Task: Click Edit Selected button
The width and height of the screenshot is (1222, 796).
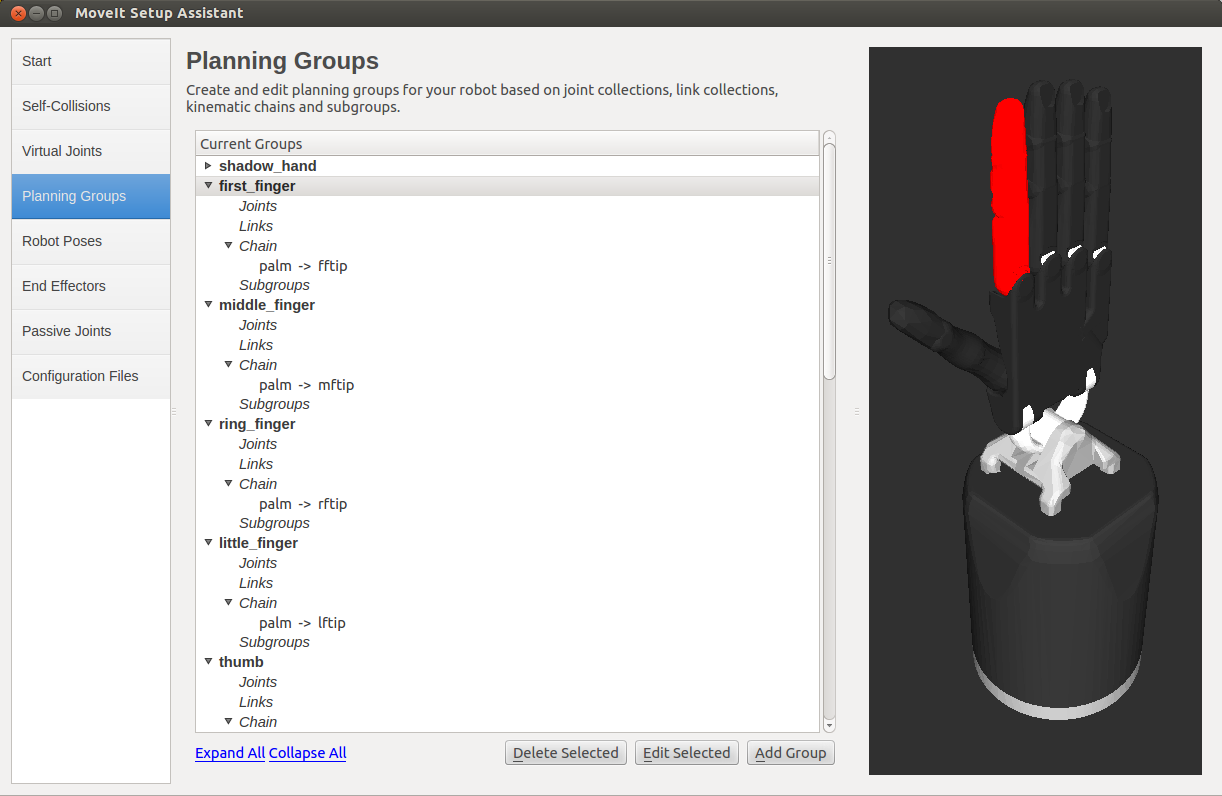Action: coord(687,753)
